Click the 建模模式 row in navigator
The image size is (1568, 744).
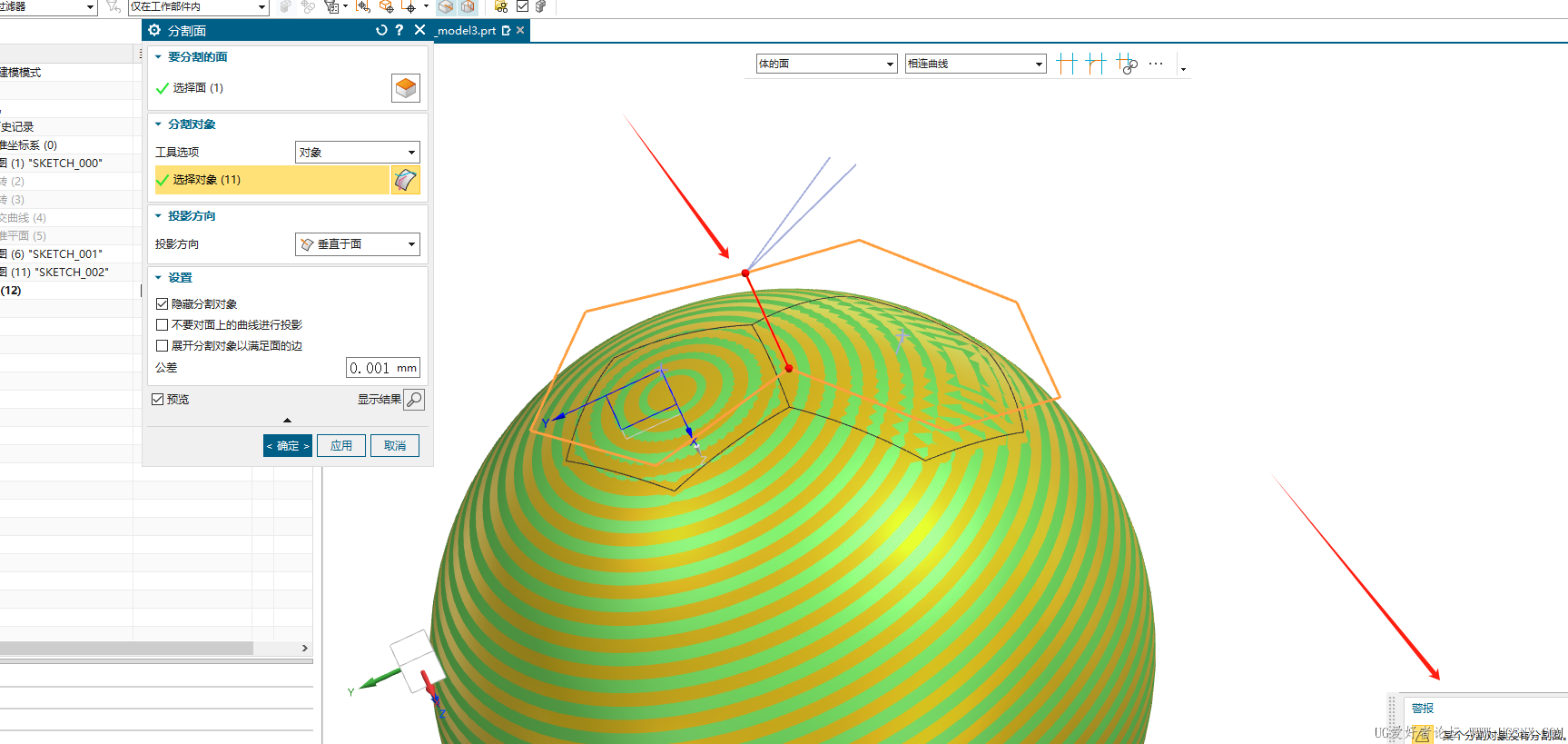coord(20,72)
